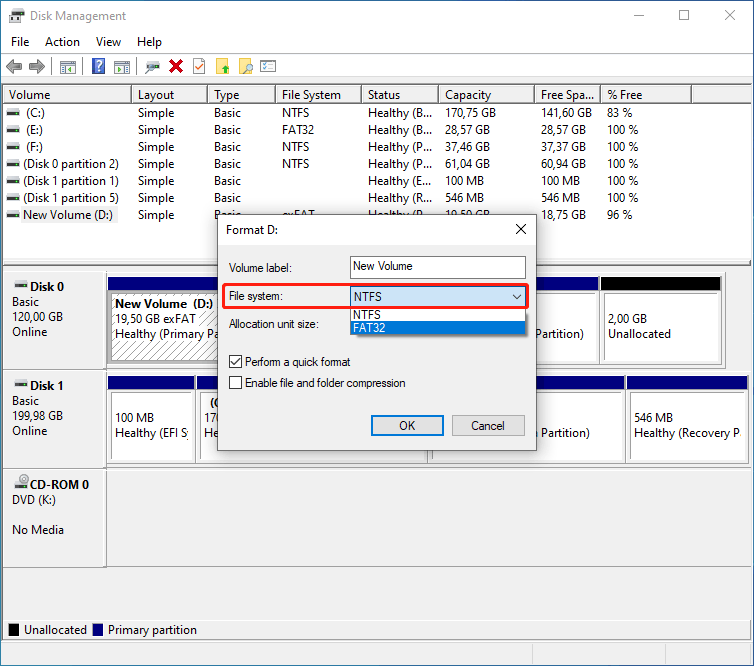Screen dimensions: 754x666
Task: Sort by the Status column header
Action: tap(400, 95)
